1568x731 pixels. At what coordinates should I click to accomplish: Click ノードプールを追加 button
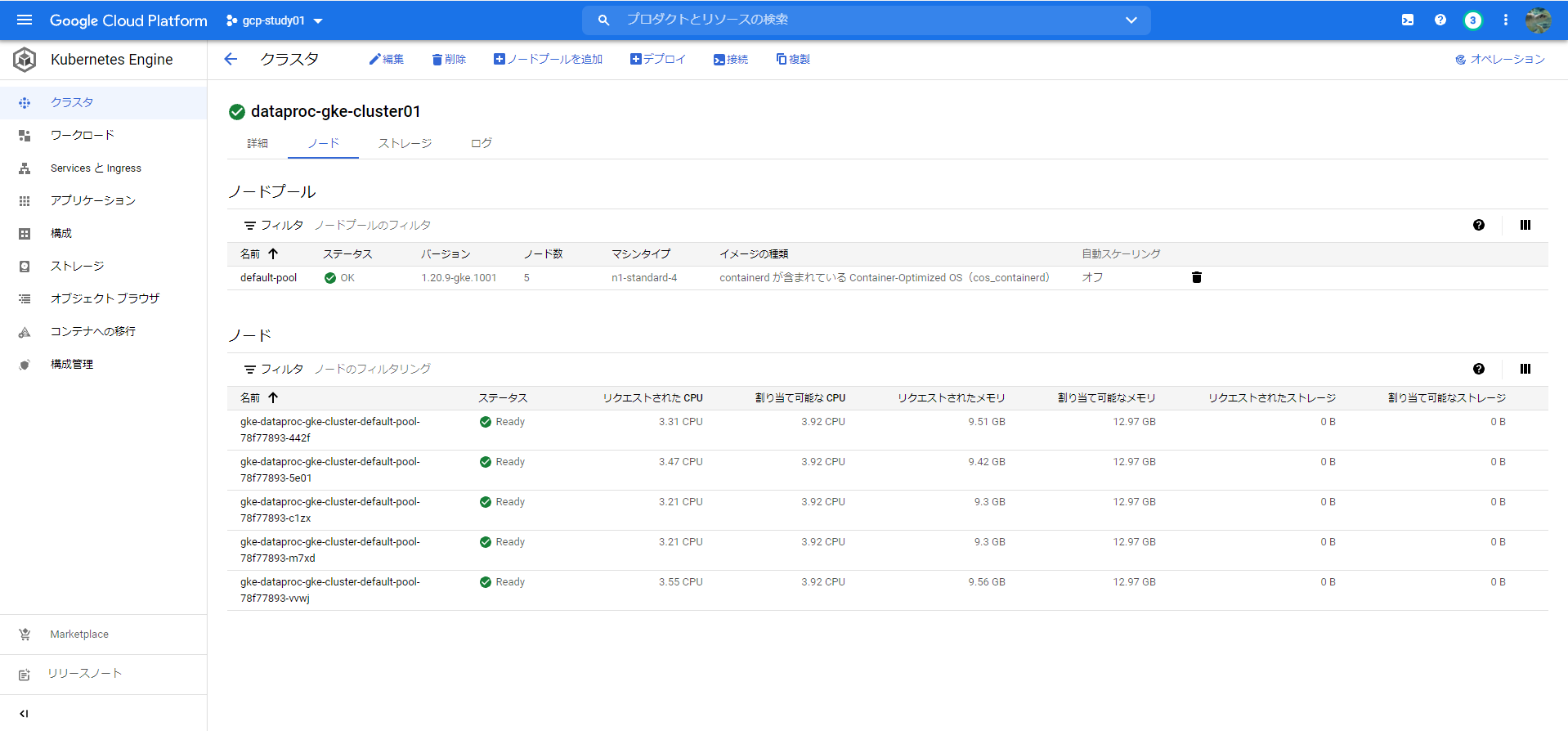coord(549,59)
